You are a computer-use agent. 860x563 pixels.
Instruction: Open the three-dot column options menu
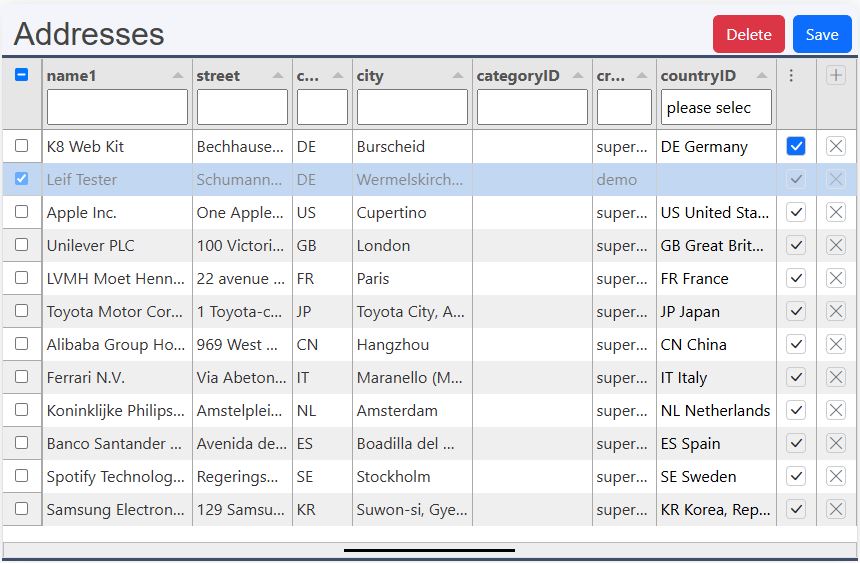pos(791,75)
